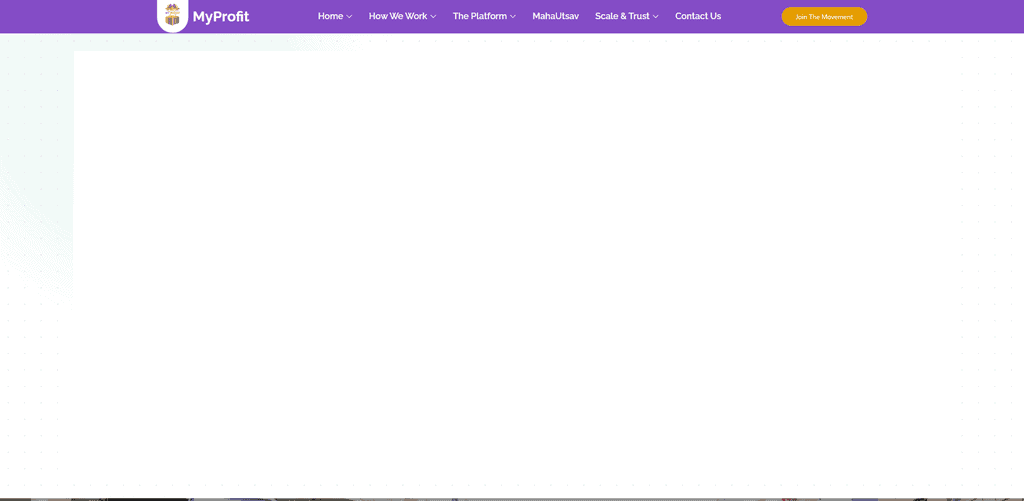Open The Platform menu item
This screenshot has width=1024, height=501.
coord(480,16)
